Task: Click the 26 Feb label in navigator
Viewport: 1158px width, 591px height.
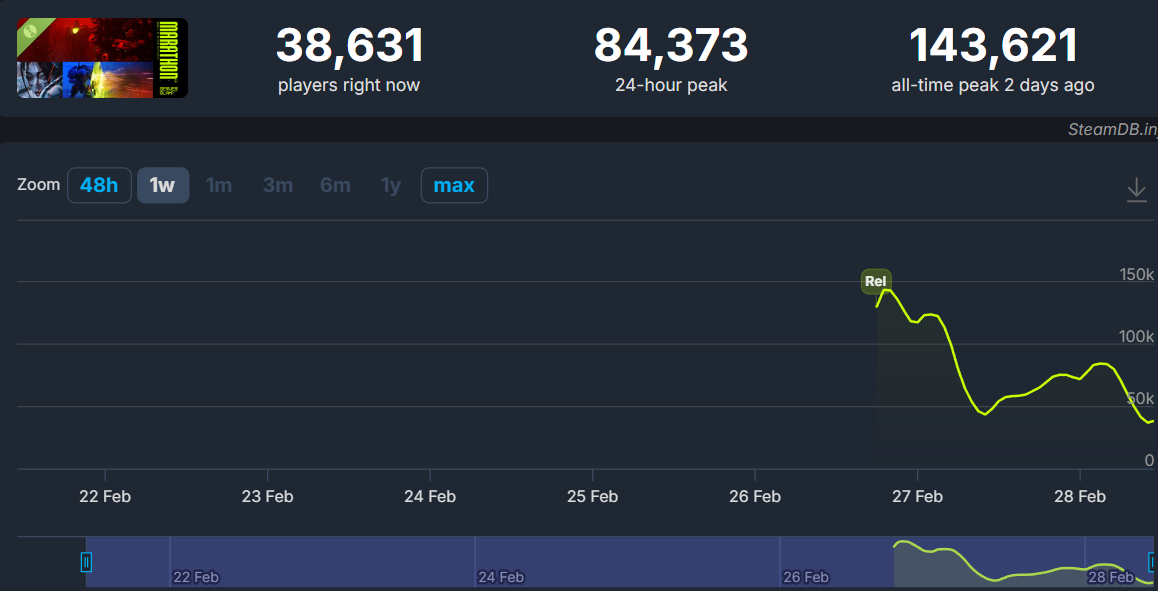Action: pos(806,576)
